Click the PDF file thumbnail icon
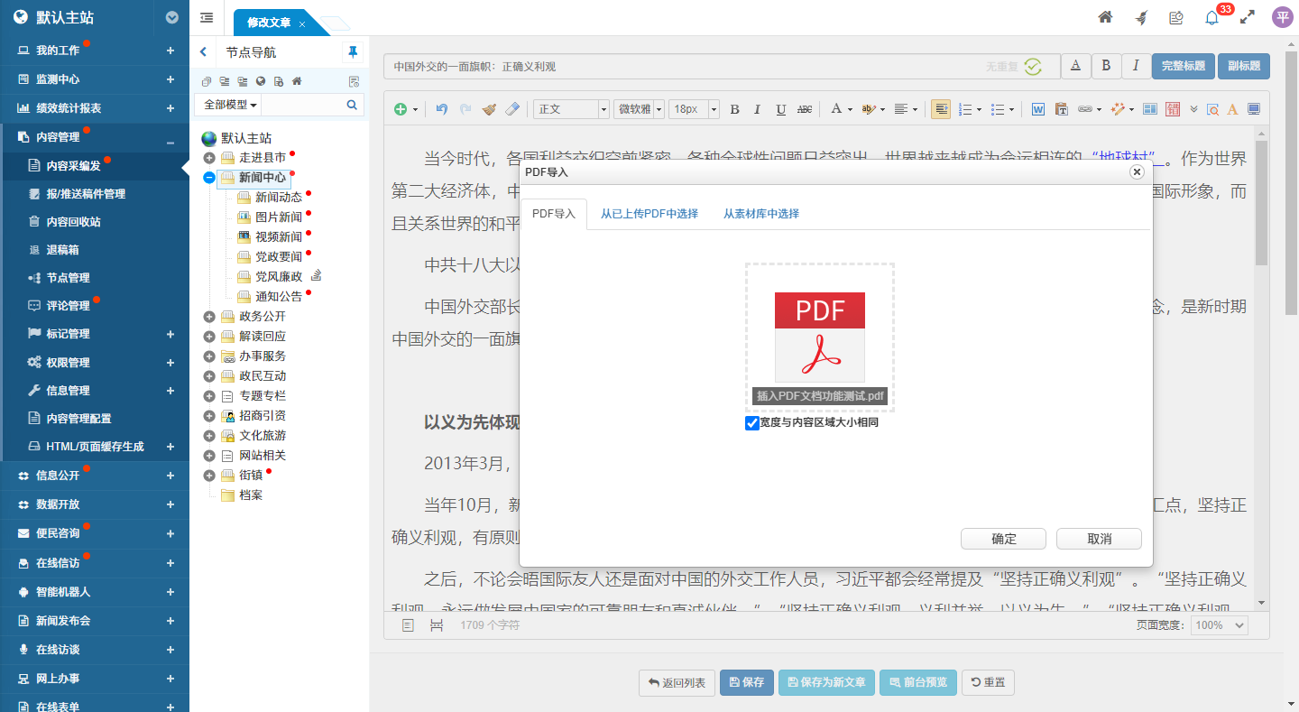 point(819,336)
